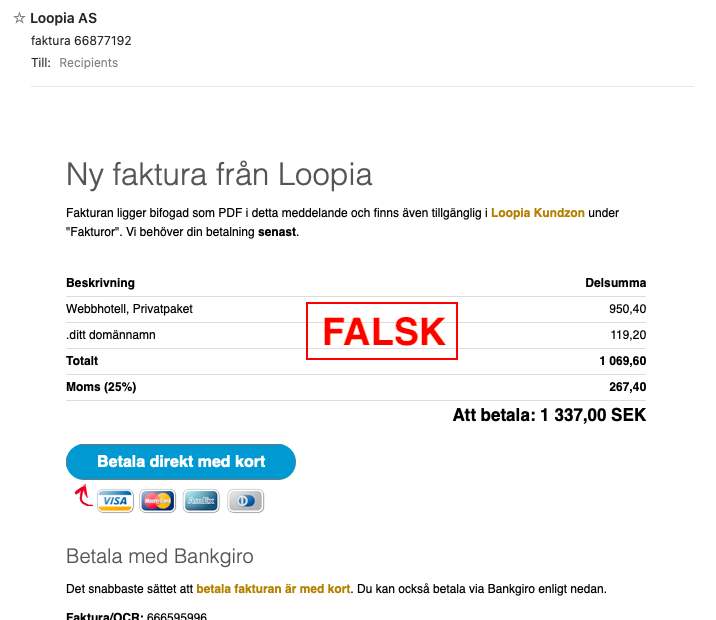The width and height of the screenshot is (716, 620).
Task: Click the sender name Loopia AS
Action: pos(63,18)
